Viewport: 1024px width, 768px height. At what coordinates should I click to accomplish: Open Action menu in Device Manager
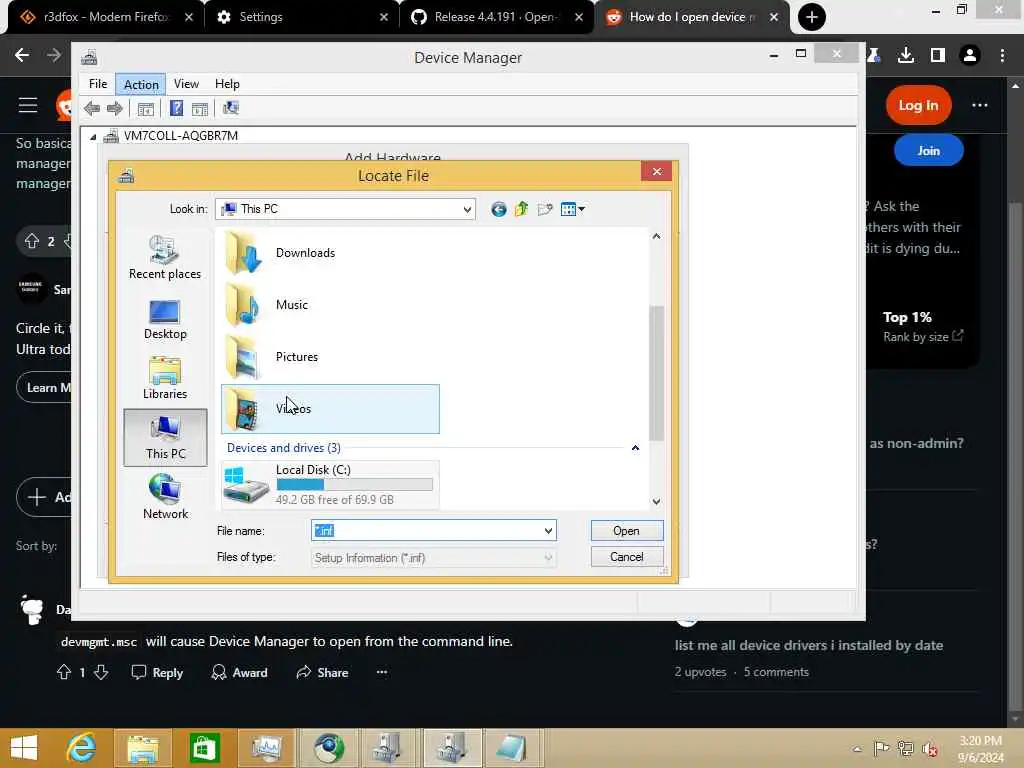click(141, 84)
